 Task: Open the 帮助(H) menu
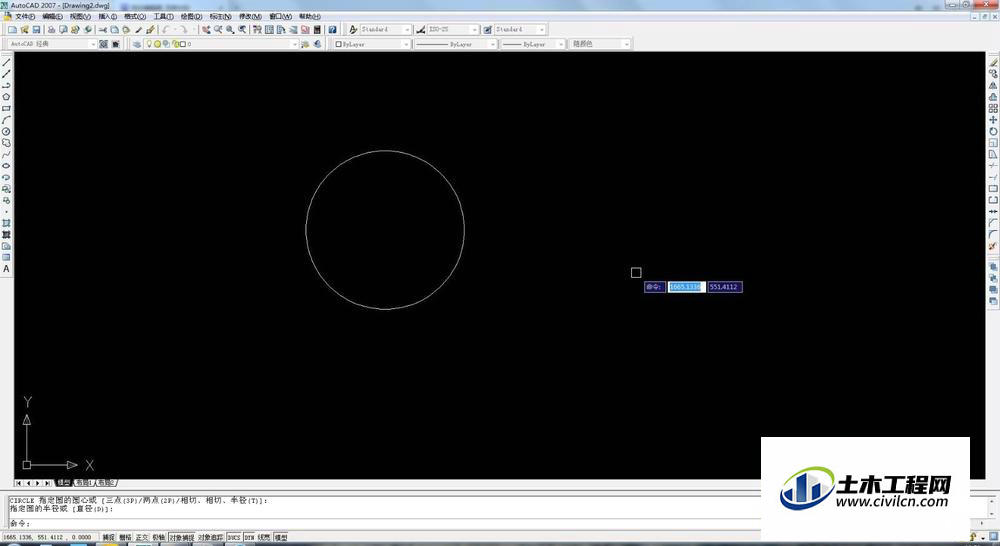pos(309,17)
